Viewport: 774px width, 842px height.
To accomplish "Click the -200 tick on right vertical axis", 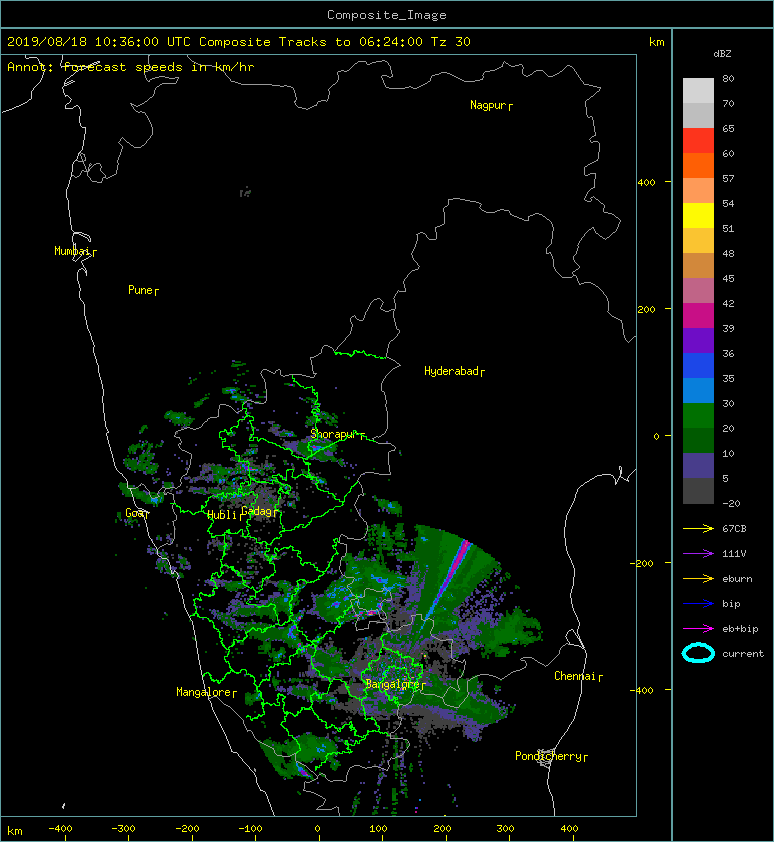I will 642,563.
